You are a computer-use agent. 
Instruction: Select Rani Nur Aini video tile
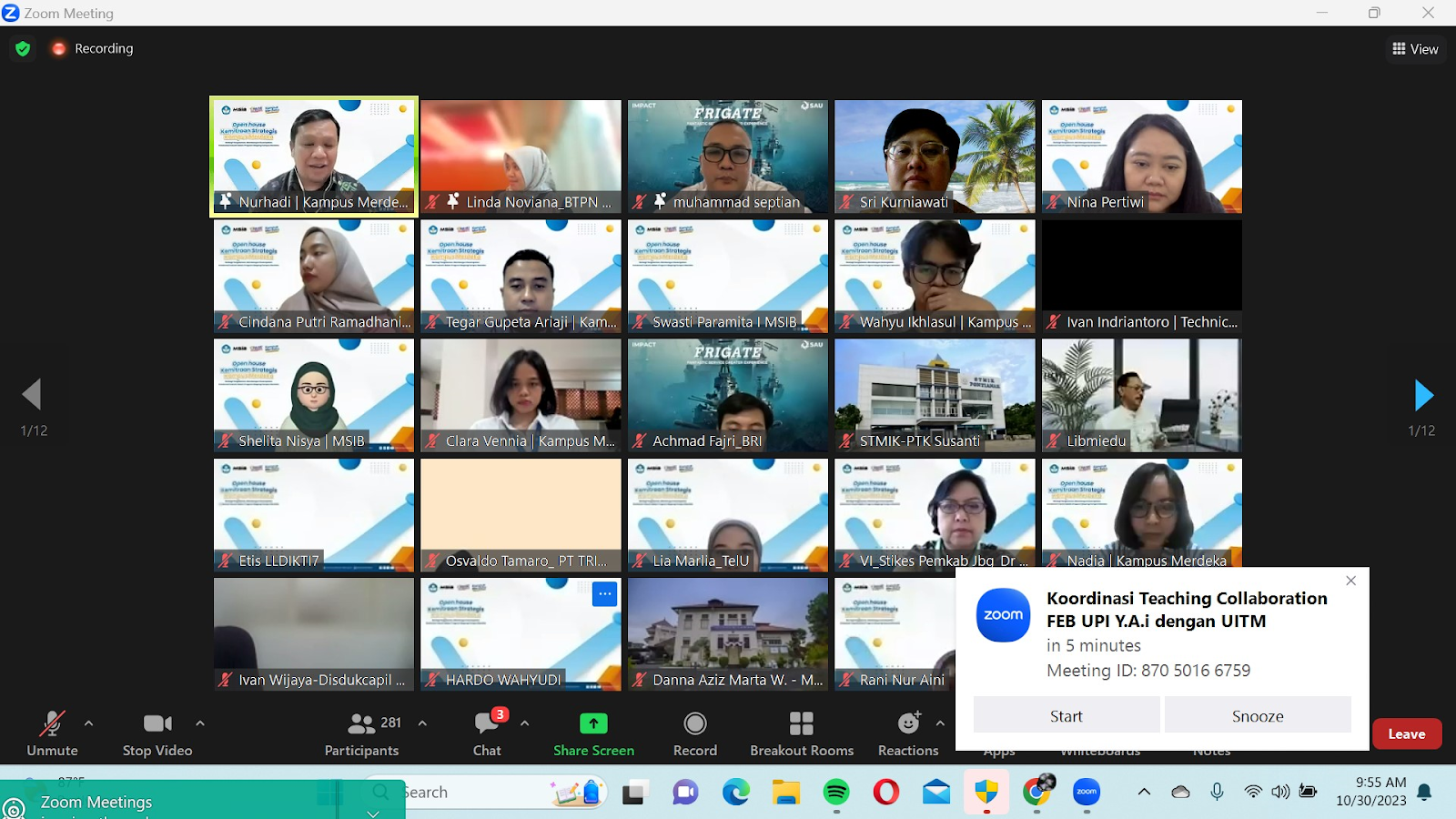click(x=895, y=634)
